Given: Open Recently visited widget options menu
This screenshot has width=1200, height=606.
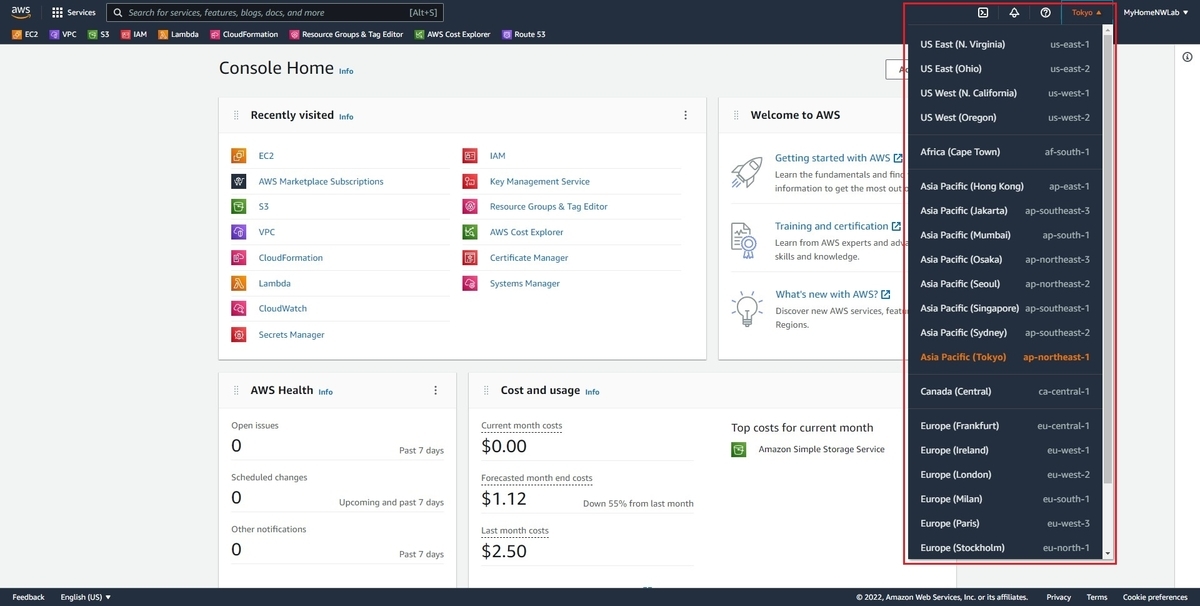Looking at the screenshot, I should (x=685, y=115).
